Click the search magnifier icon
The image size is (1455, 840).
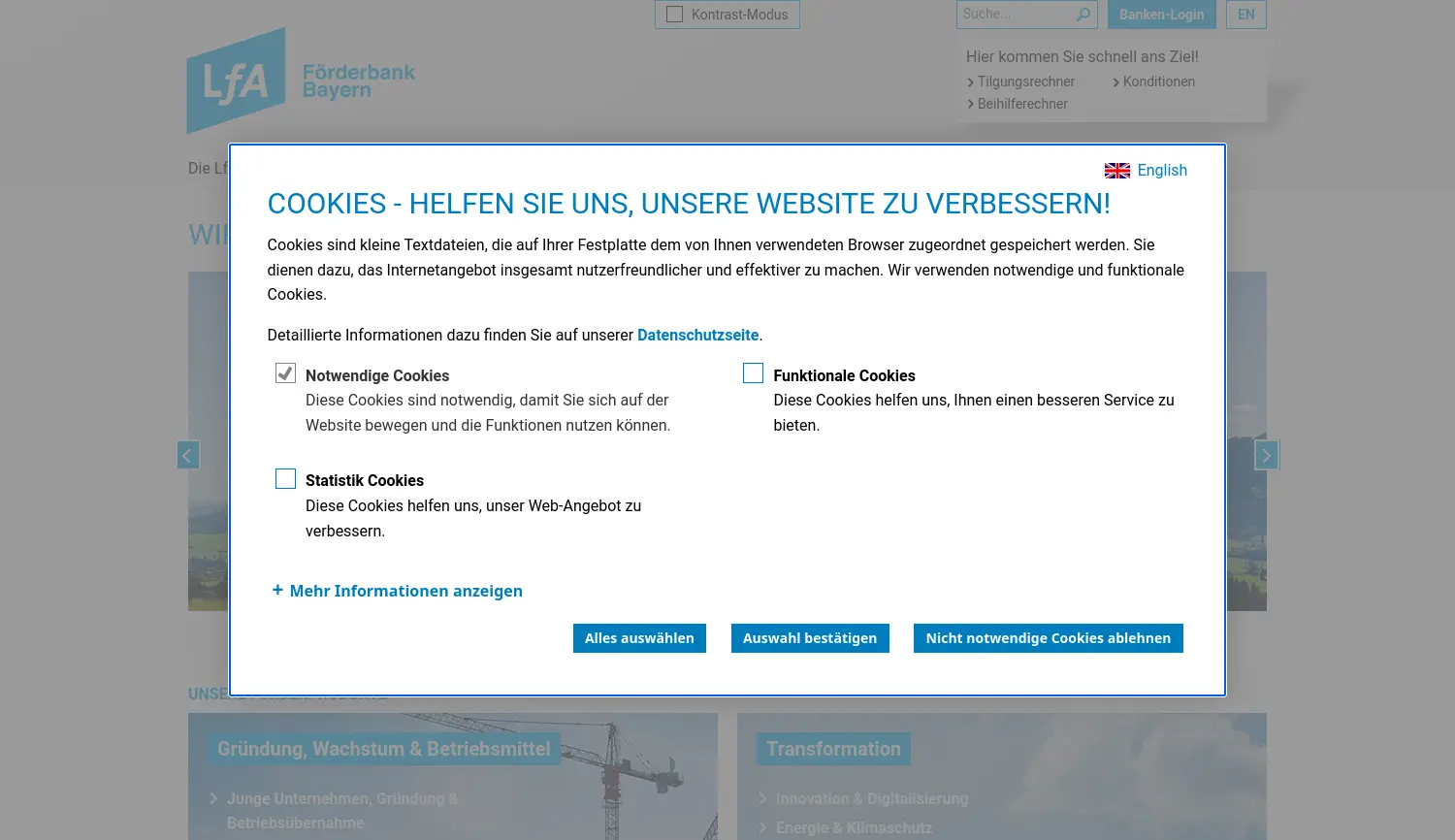pyautogui.click(x=1083, y=15)
